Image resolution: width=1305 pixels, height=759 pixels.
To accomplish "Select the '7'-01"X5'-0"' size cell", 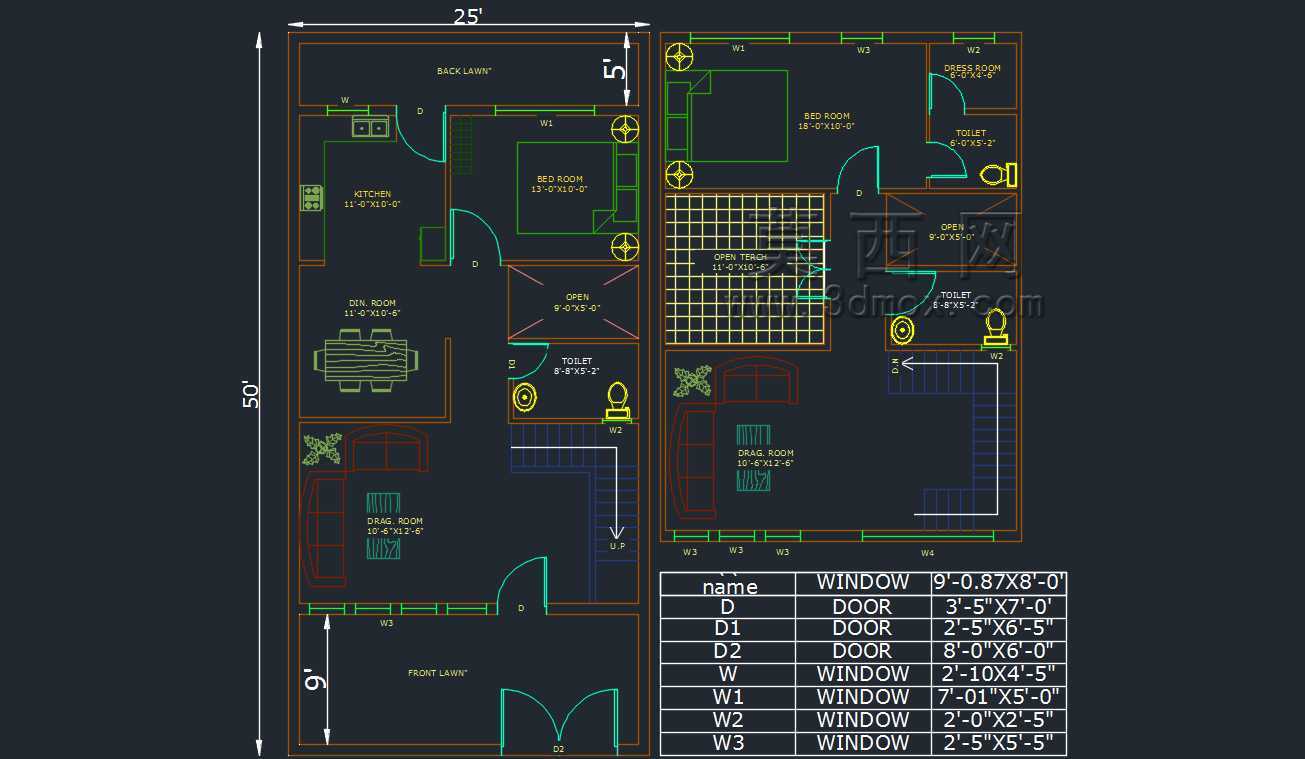I will pos(998,697).
